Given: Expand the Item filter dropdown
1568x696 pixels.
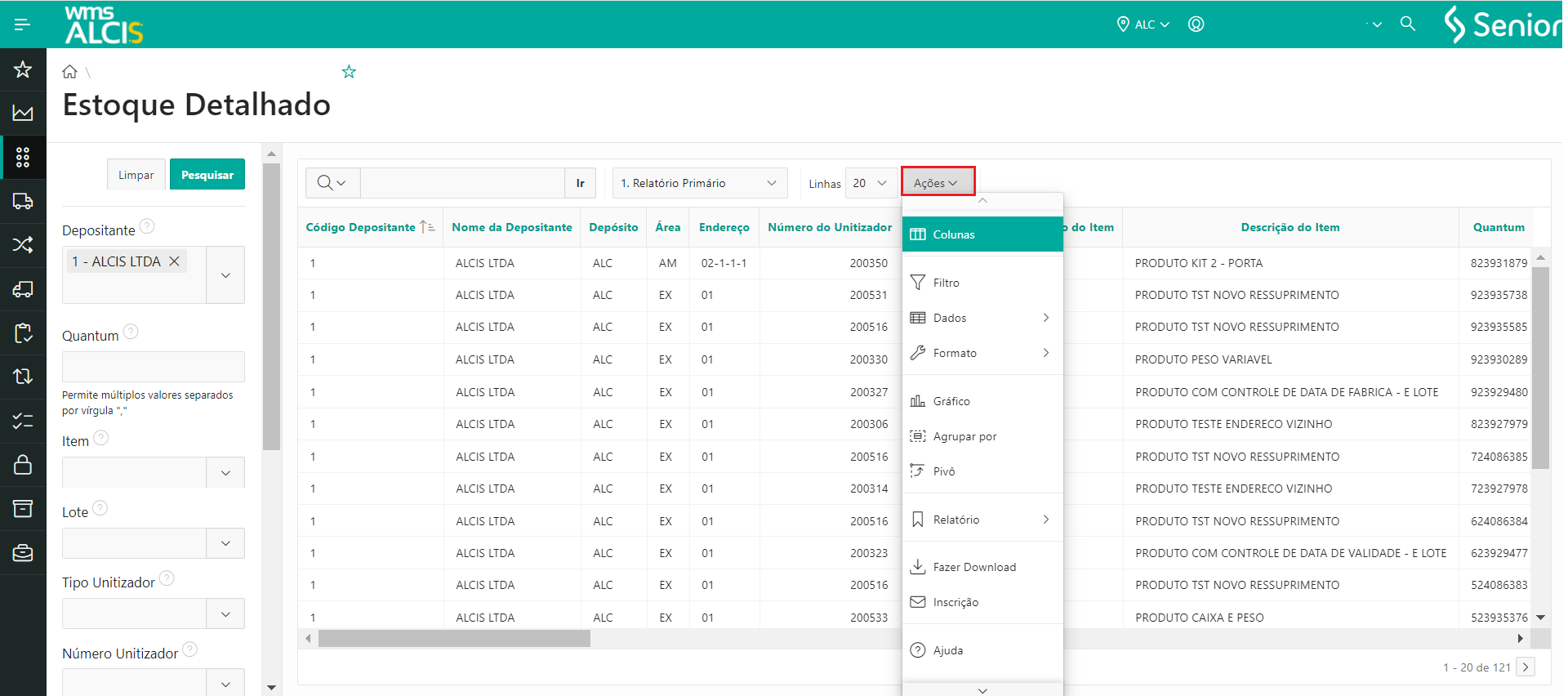Looking at the screenshot, I should pos(225,473).
